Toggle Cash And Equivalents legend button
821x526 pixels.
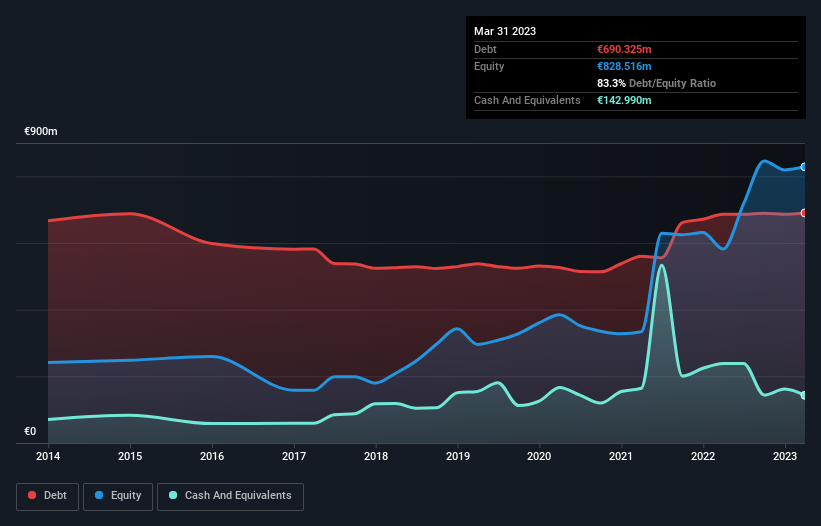pos(230,496)
